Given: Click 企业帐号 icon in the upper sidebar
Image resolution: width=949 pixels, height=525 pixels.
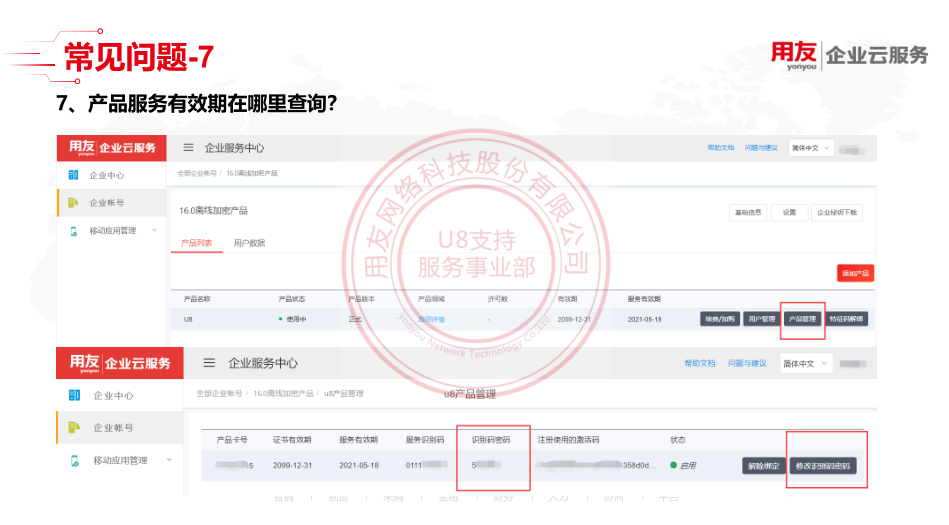Looking at the screenshot, I should [x=73, y=203].
